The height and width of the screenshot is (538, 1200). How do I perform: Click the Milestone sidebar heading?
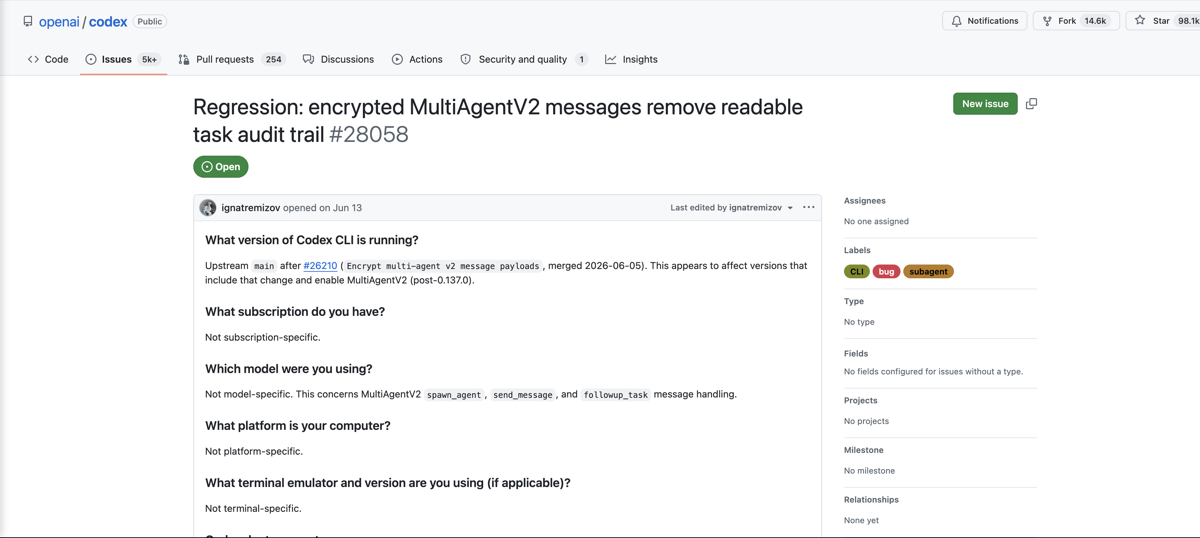[864, 450]
